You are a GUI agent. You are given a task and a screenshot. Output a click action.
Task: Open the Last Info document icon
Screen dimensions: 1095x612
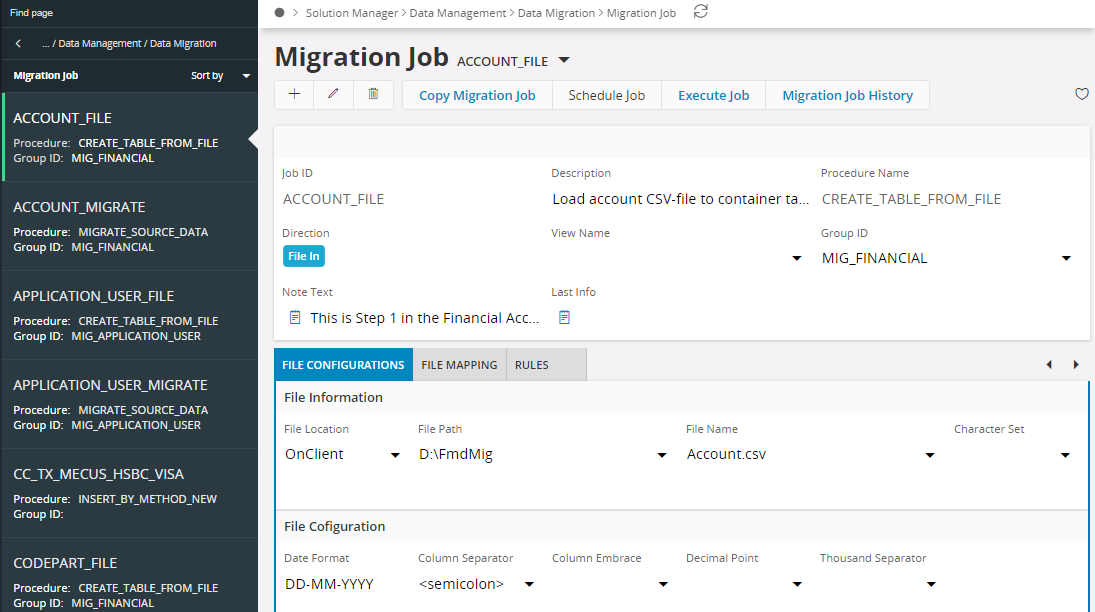564,317
